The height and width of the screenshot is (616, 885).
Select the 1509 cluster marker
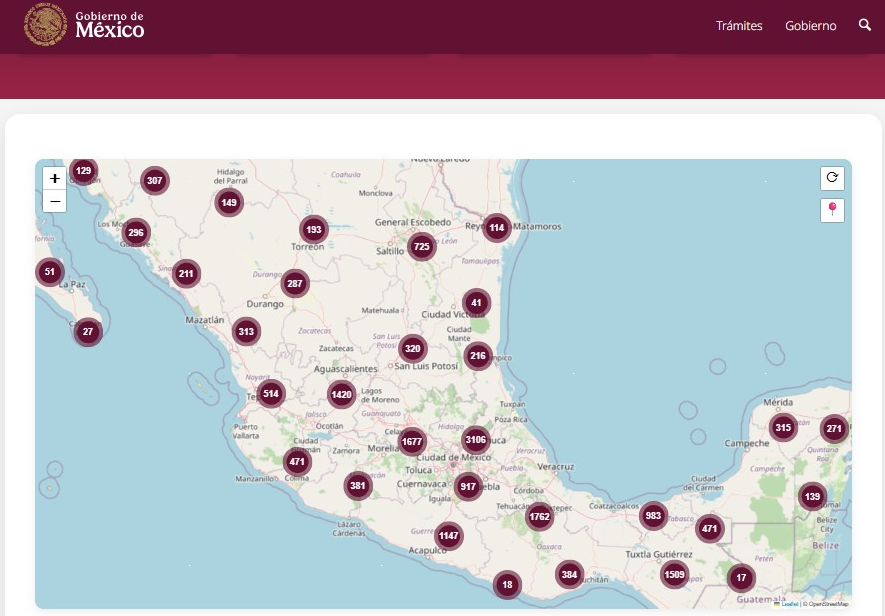[674, 574]
